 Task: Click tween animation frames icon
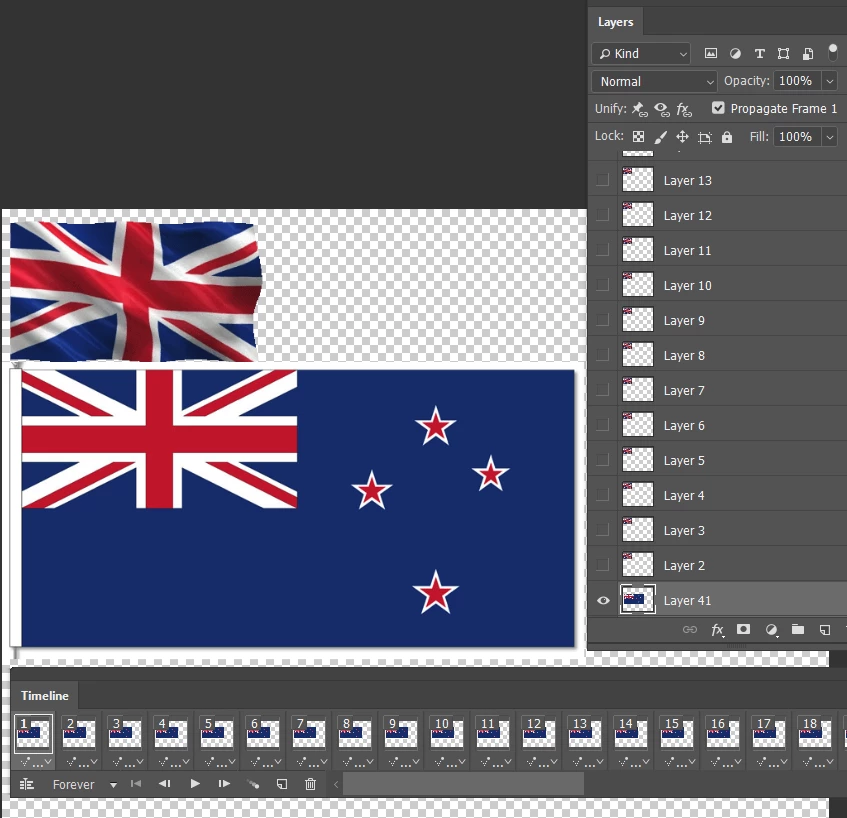click(x=253, y=784)
